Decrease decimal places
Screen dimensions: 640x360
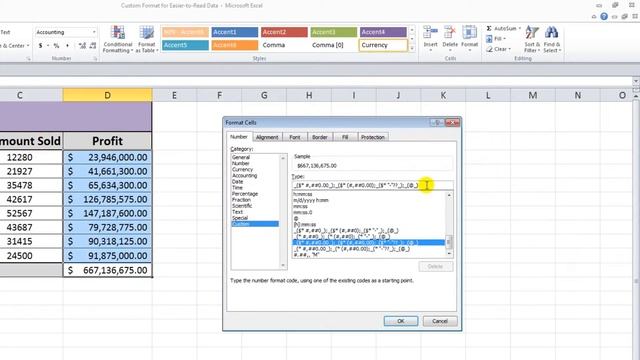93,46
